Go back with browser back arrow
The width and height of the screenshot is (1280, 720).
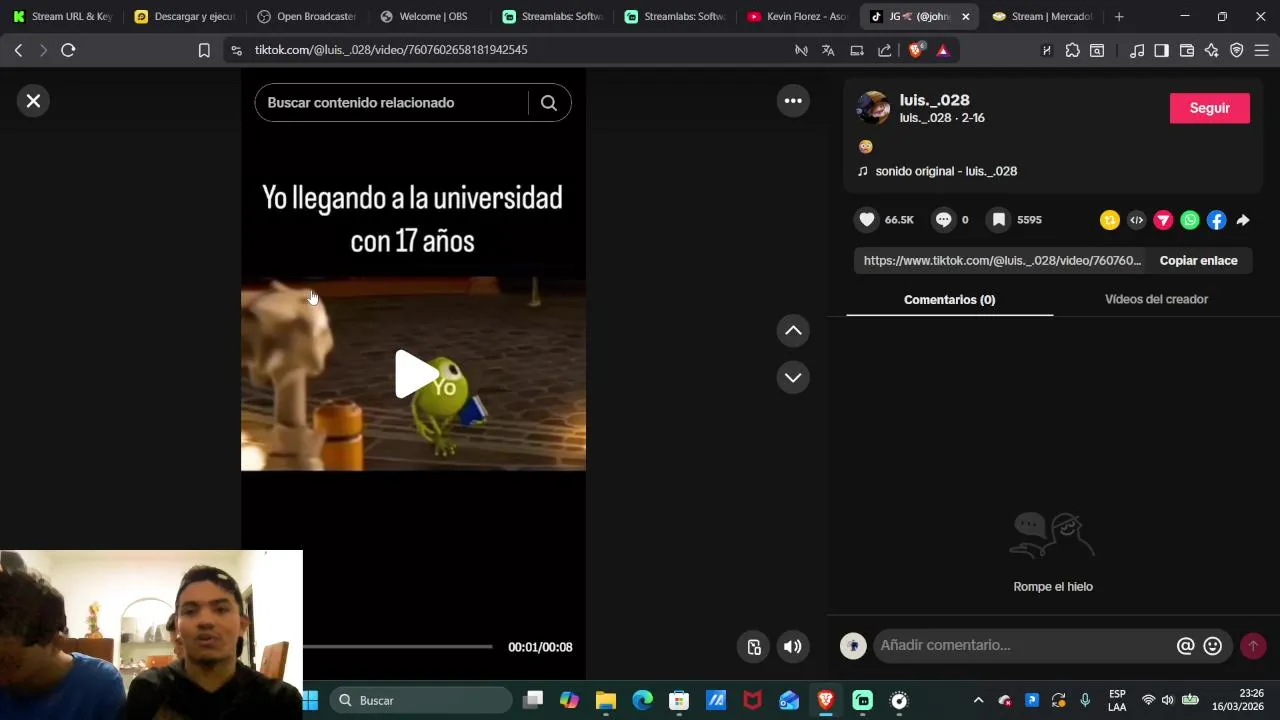[18, 50]
